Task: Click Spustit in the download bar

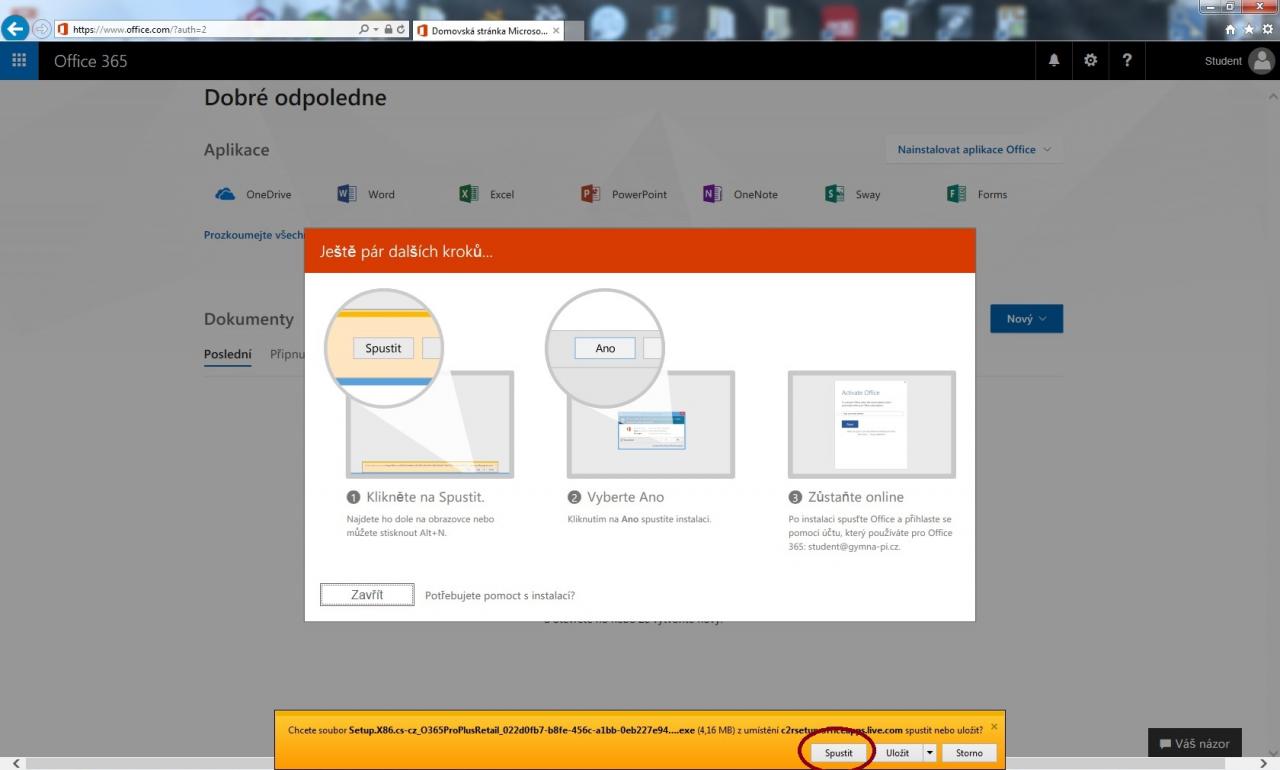Action: pos(839,753)
